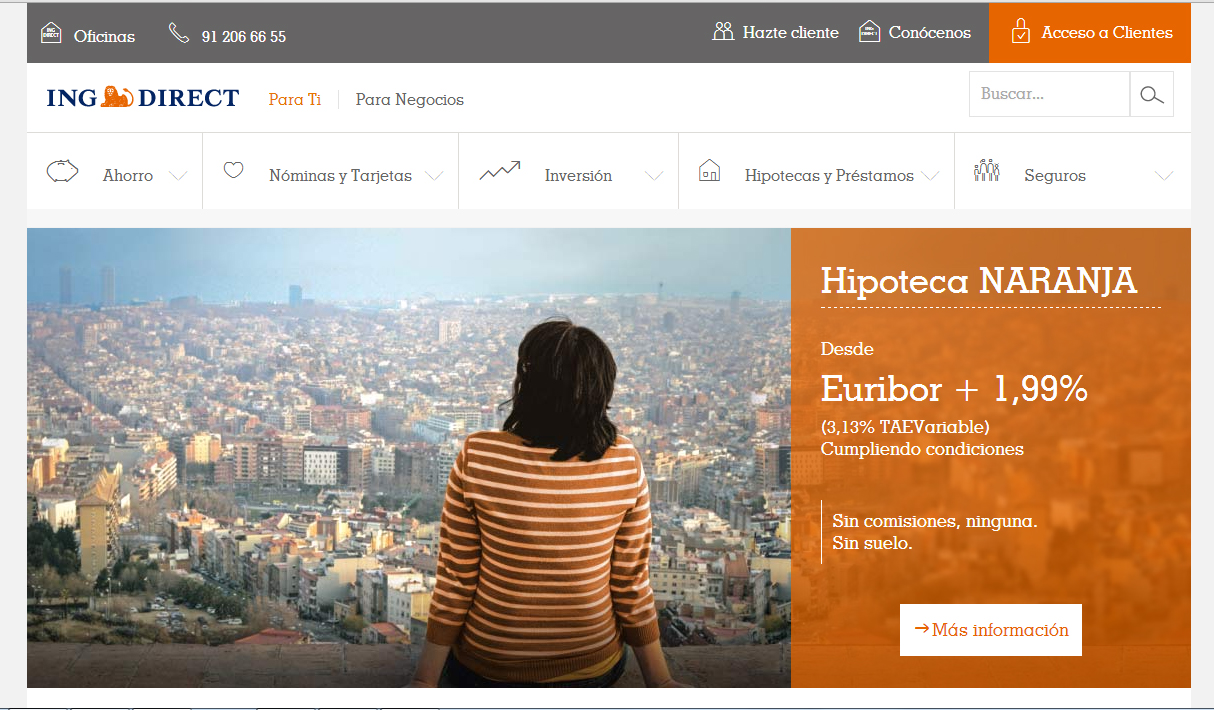Click the magnifying glass search icon
Viewport: 1214px width, 710px height.
point(1152,95)
